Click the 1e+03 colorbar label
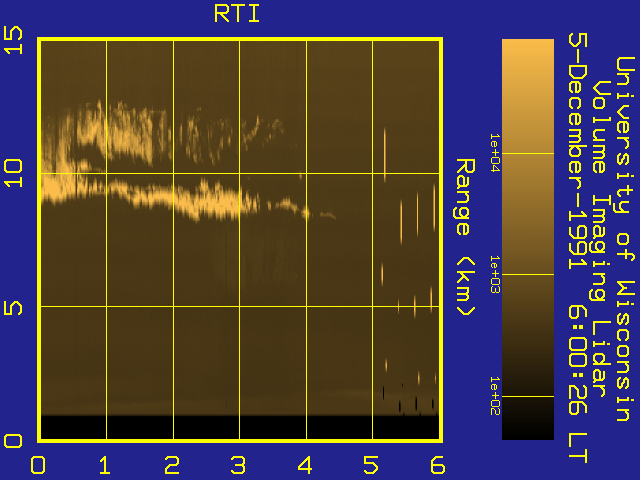Screen dimensions: 640x480 click(495, 274)
